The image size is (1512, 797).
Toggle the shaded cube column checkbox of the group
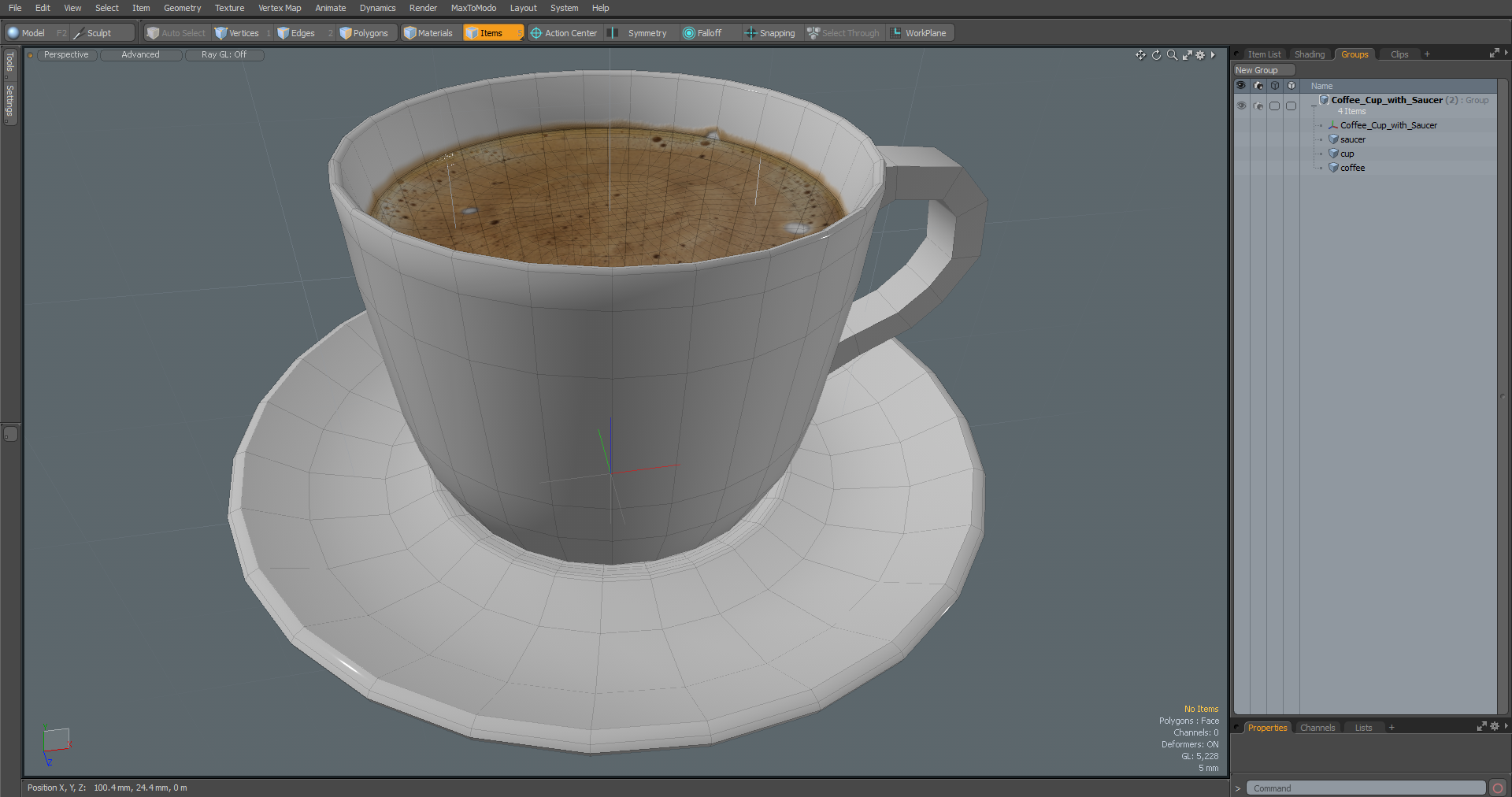pyautogui.click(x=1291, y=106)
